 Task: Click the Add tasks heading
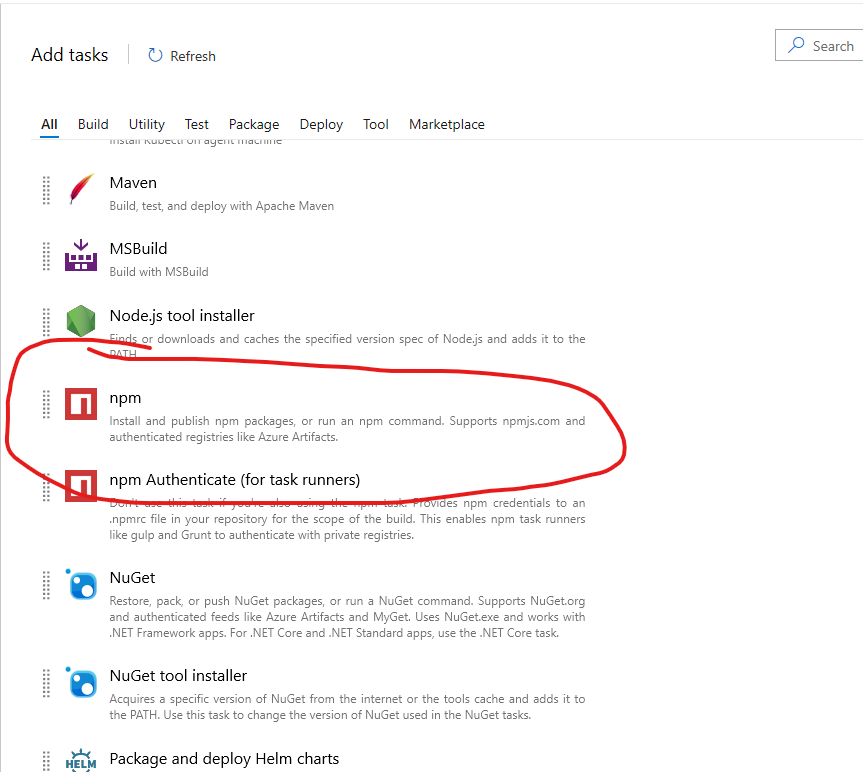[x=70, y=55]
